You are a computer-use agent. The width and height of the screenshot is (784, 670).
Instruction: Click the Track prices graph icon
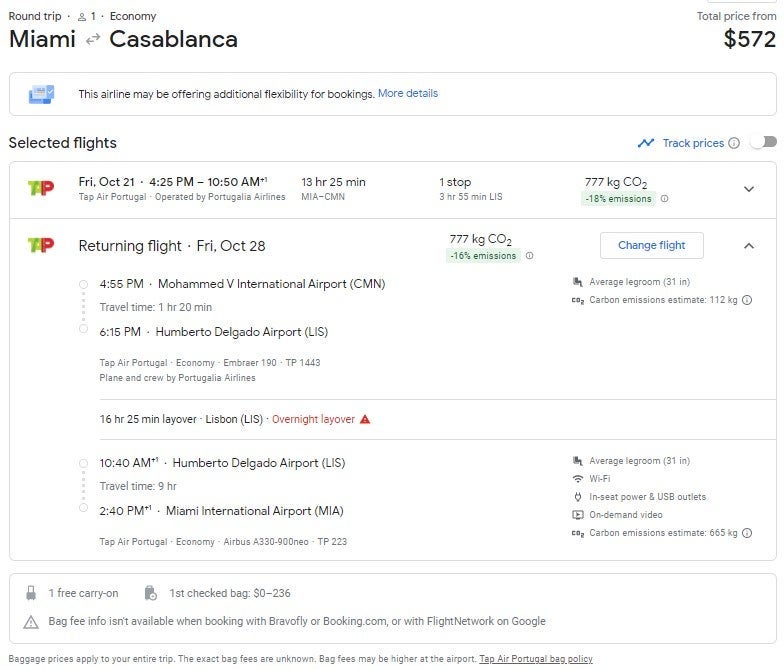[x=646, y=143]
